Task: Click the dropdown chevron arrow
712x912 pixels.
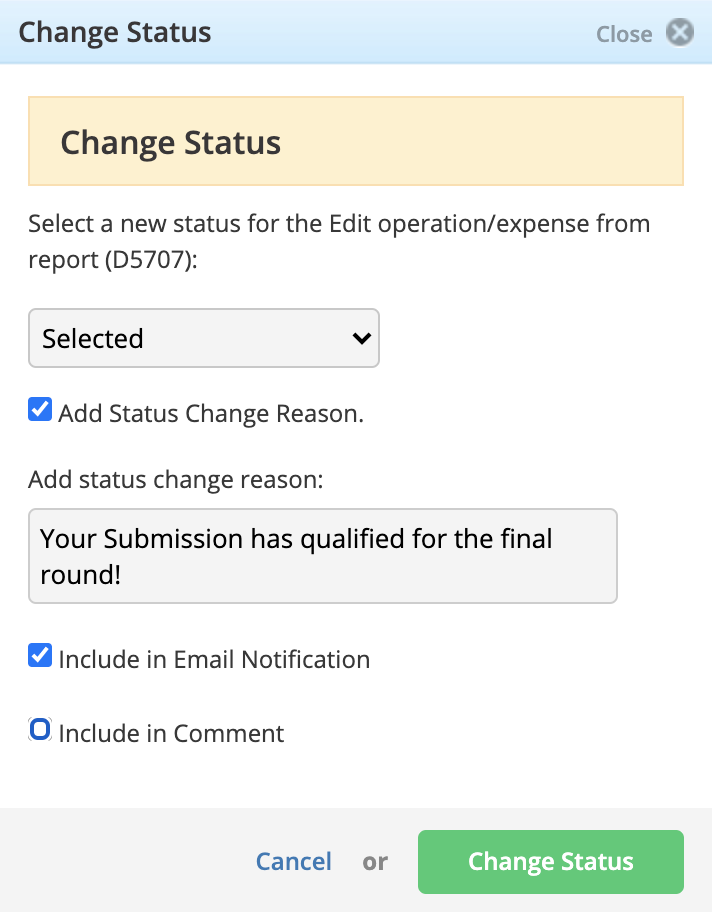Action: click(x=361, y=338)
